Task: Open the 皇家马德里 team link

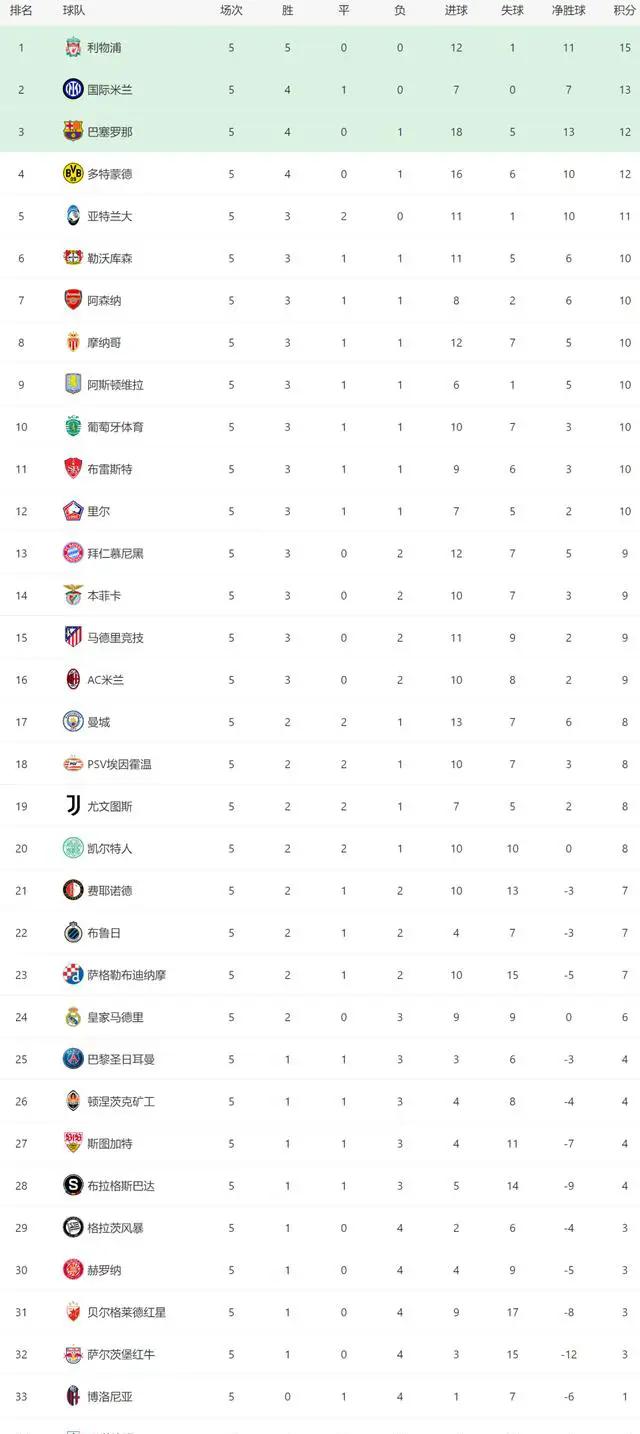Action: click(115, 1017)
